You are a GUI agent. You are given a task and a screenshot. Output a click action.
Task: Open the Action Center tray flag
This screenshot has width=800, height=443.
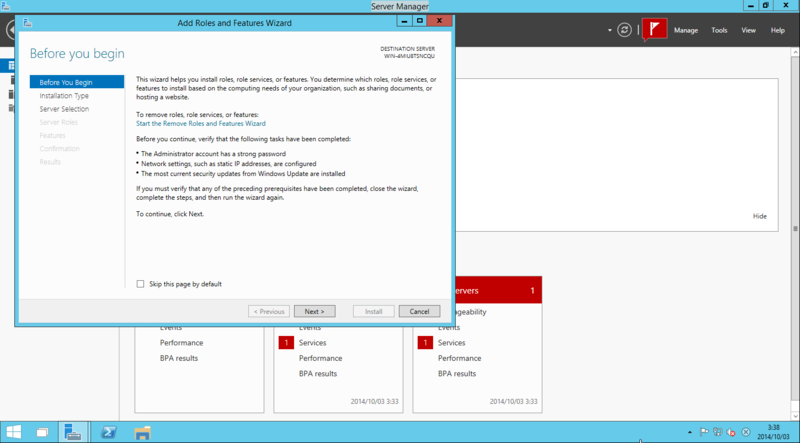[x=704, y=432]
